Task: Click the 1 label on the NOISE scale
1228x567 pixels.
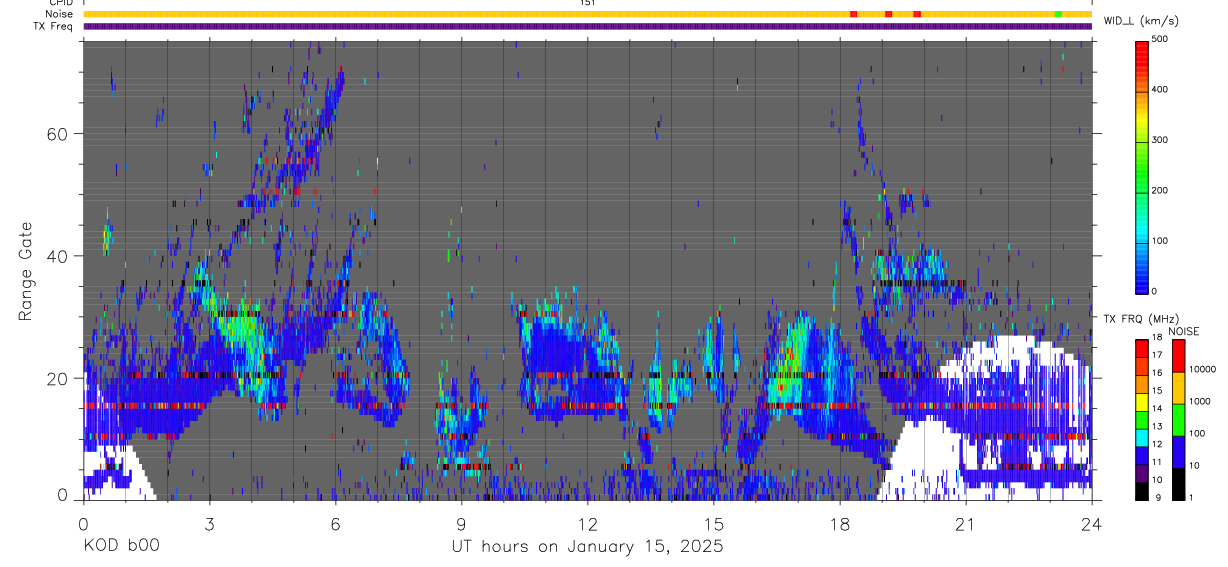Action: pyautogui.click(x=1192, y=497)
